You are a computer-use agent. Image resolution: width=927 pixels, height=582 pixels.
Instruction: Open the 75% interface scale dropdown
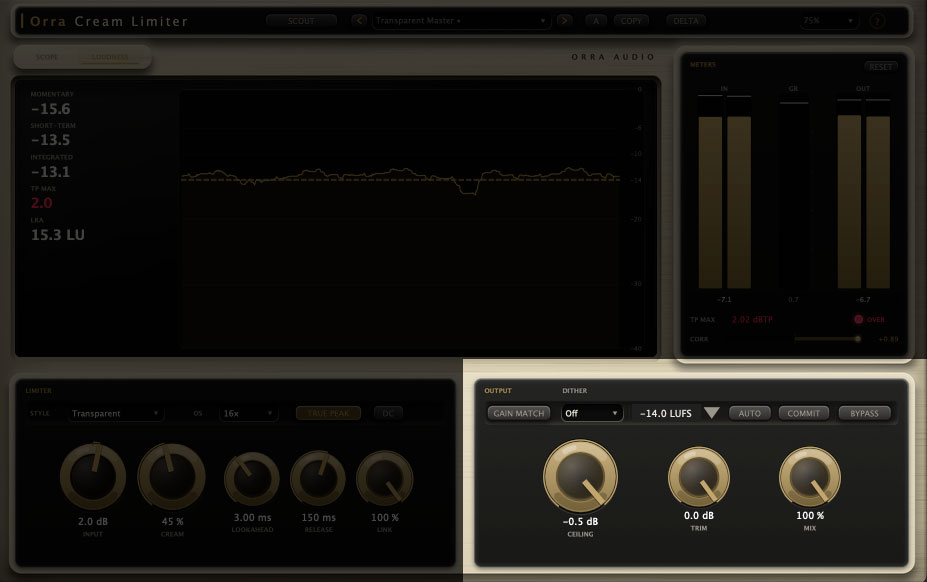click(828, 21)
